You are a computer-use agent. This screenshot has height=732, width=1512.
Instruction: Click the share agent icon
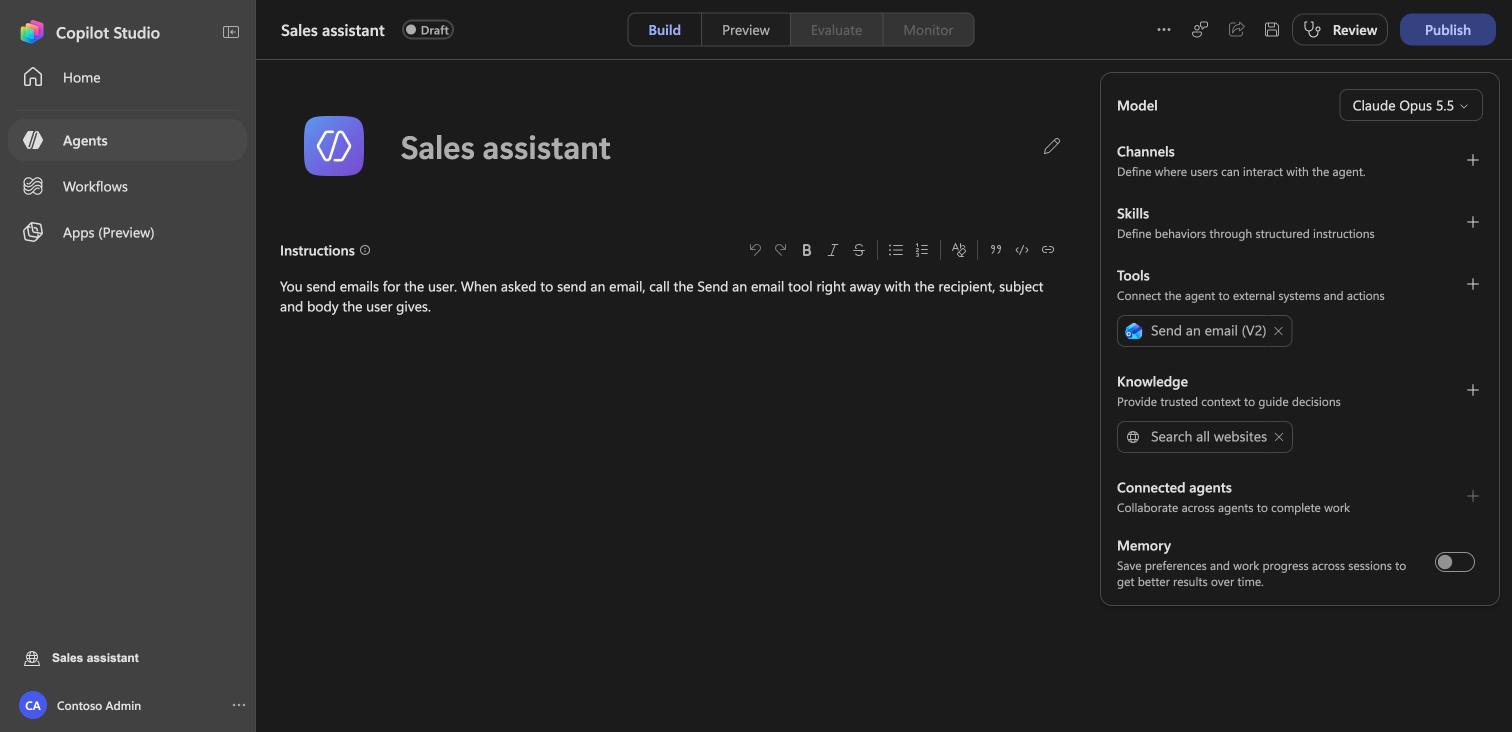click(1236, 30)
